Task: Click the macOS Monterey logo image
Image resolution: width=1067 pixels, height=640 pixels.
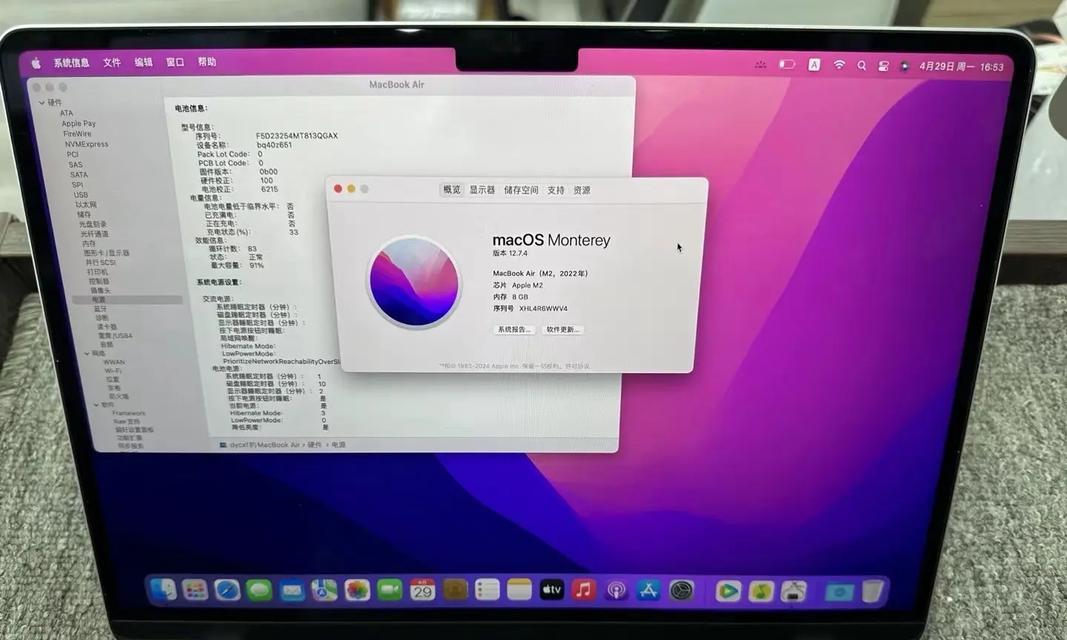Action: point(414,281)
